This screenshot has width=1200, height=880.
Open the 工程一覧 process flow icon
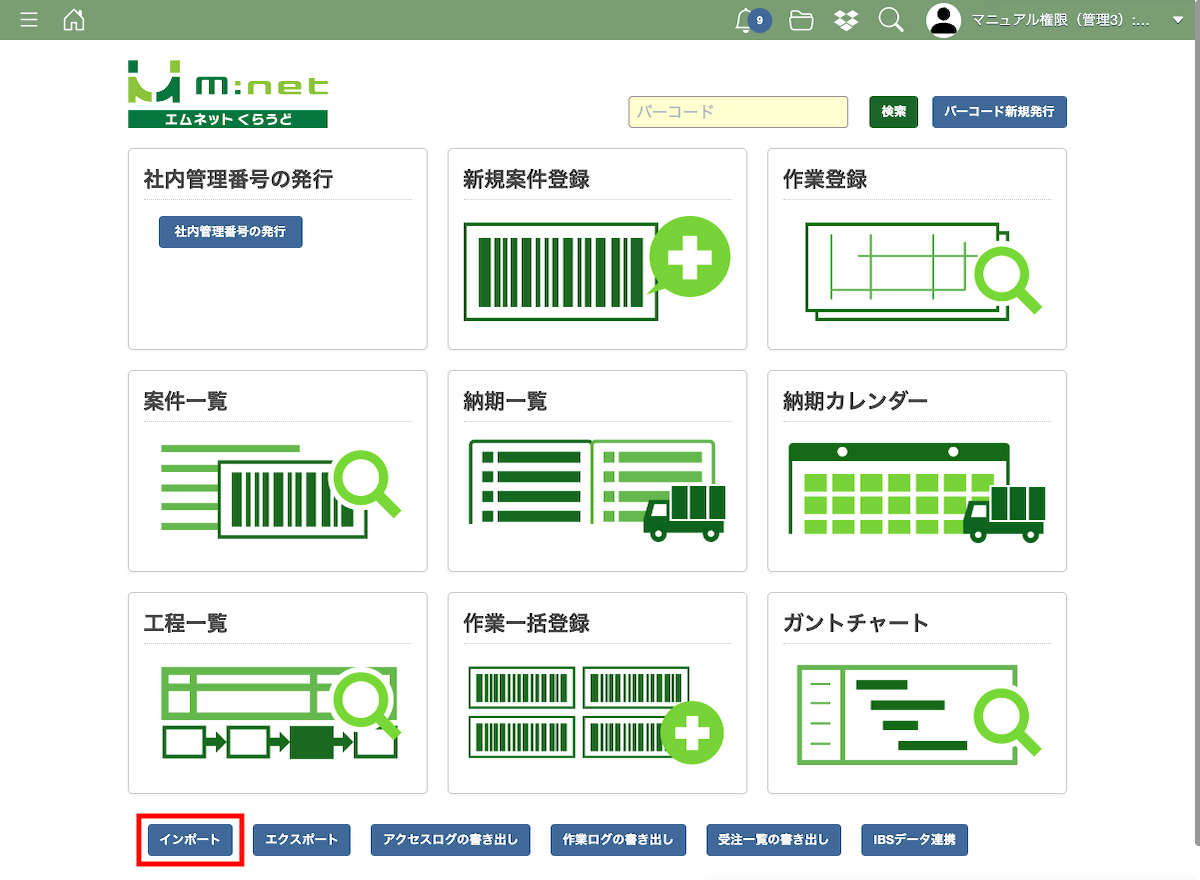(279, 713)
